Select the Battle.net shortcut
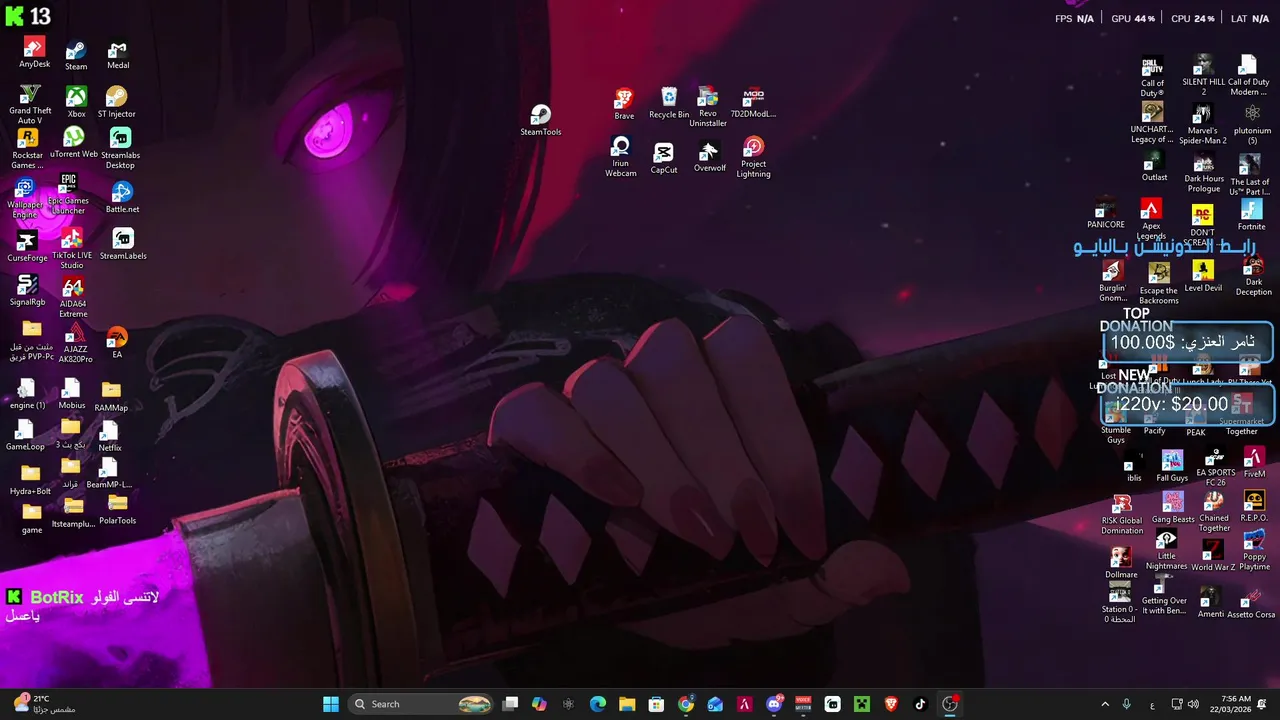The image size is (1280, 720). [x=122, y=197]
